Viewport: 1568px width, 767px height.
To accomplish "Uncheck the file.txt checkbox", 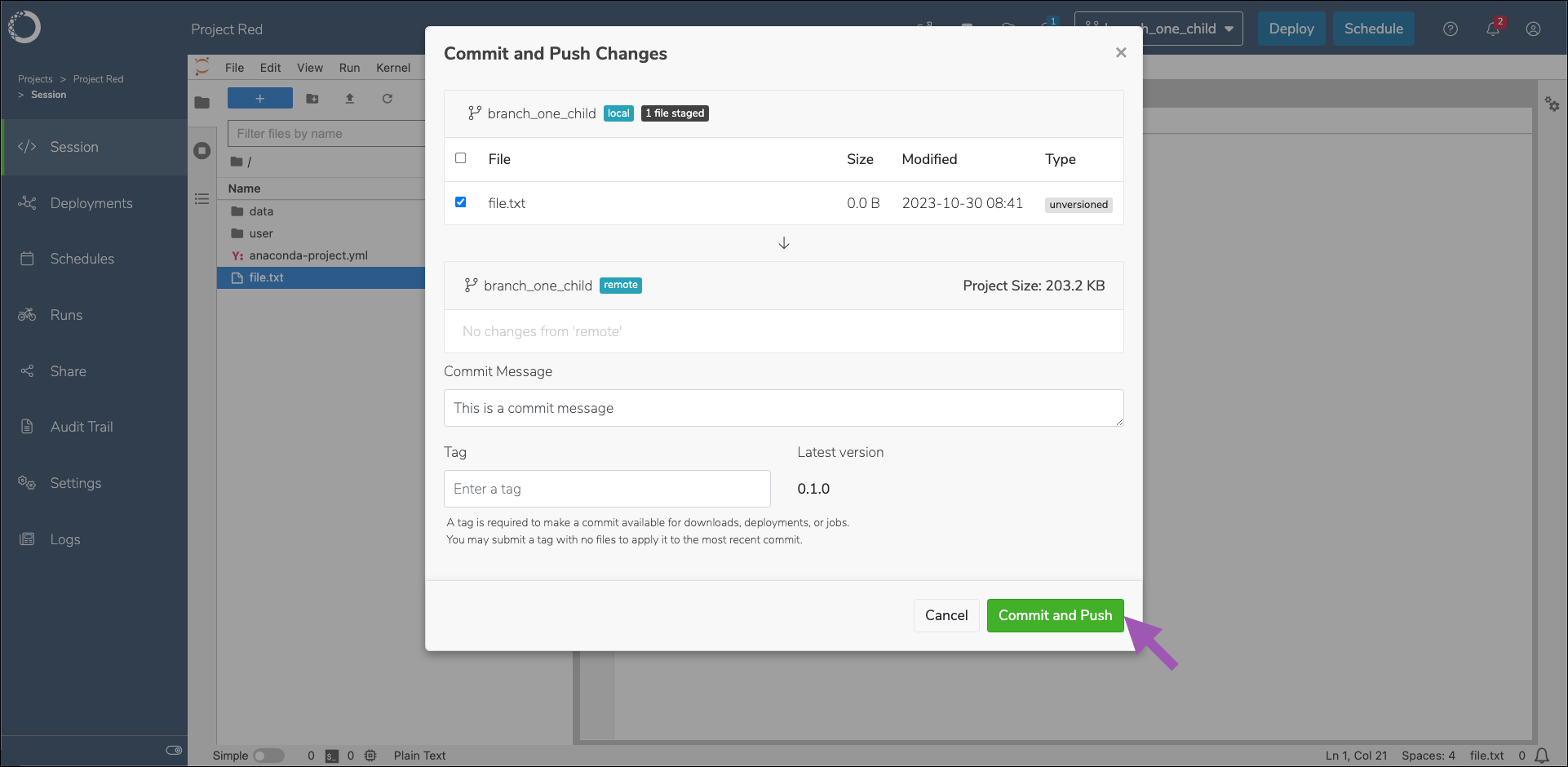I will click(x=461, y=202).
